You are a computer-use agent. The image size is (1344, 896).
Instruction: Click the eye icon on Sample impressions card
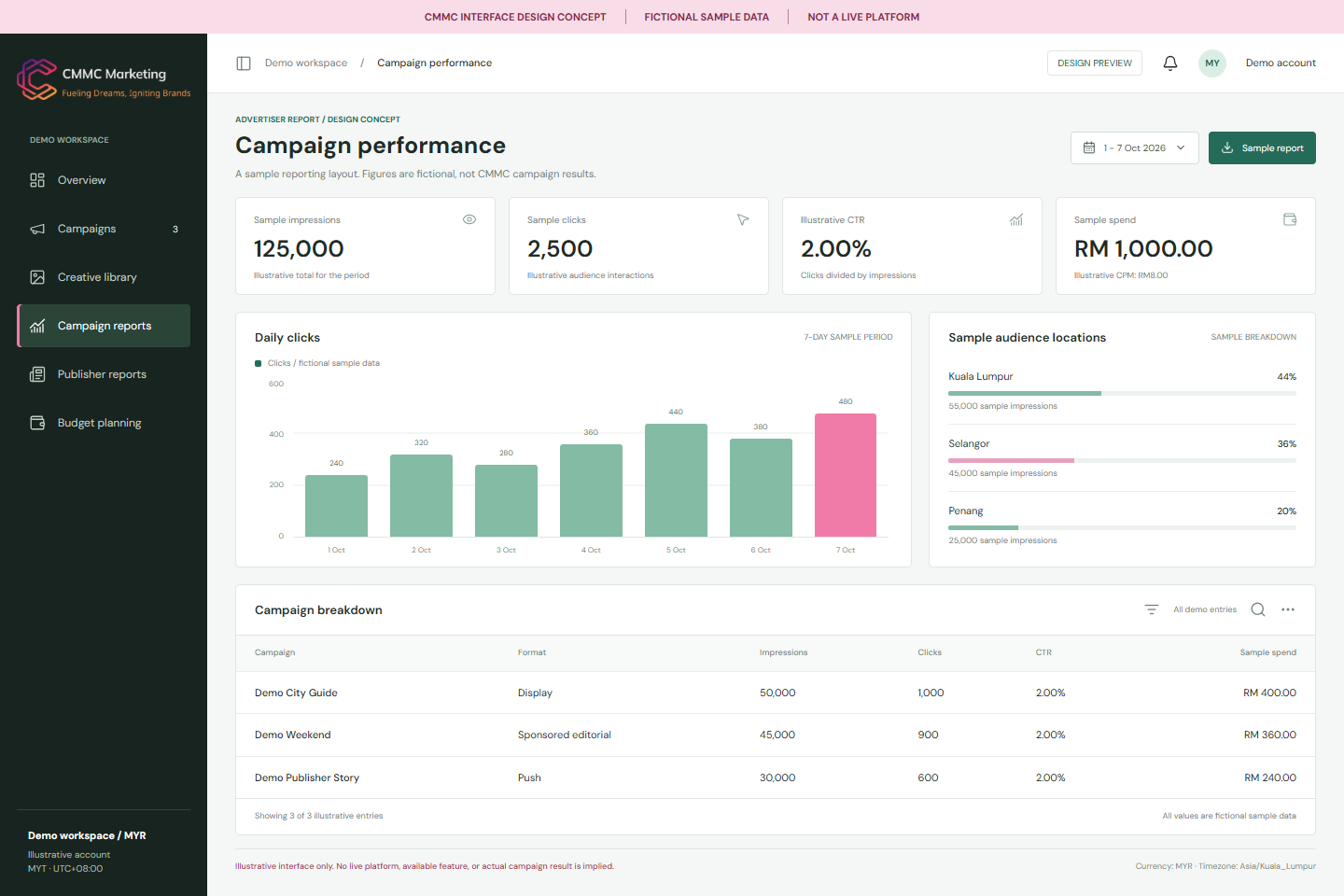pos(469,219)
